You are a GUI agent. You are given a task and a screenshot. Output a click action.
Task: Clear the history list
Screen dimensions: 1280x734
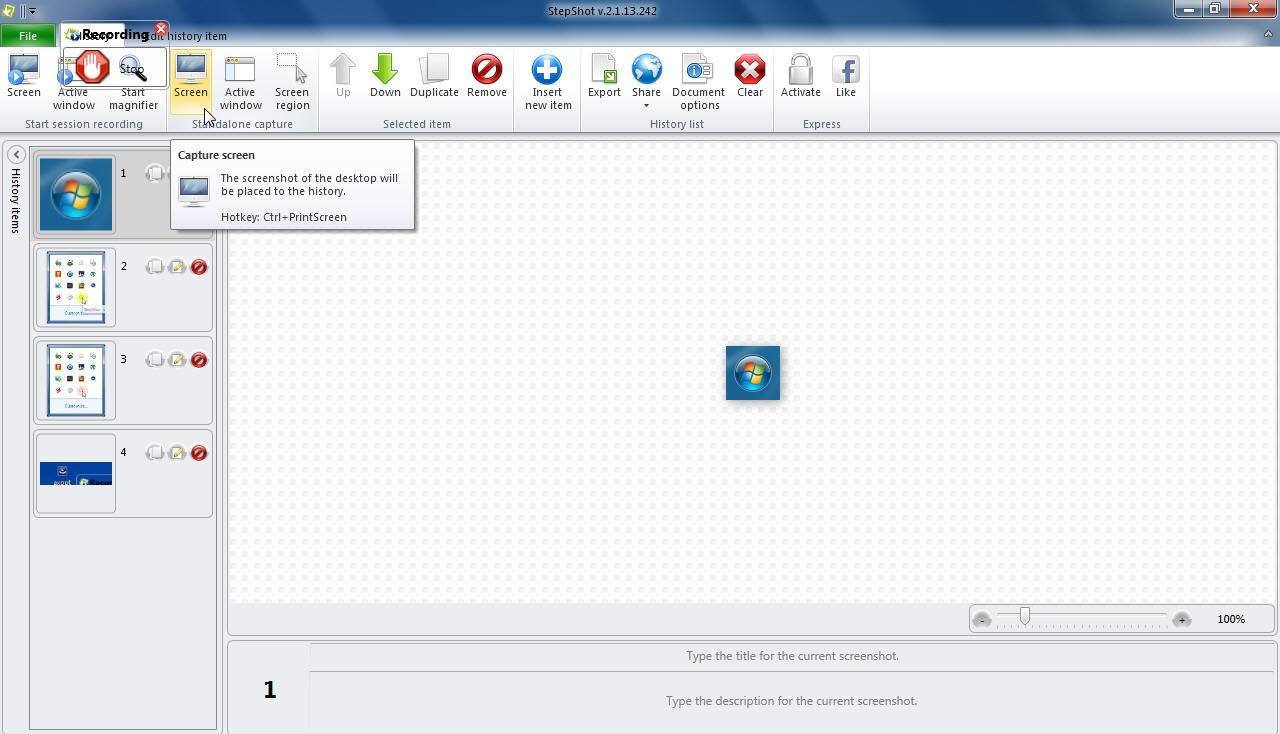[750, 77]
